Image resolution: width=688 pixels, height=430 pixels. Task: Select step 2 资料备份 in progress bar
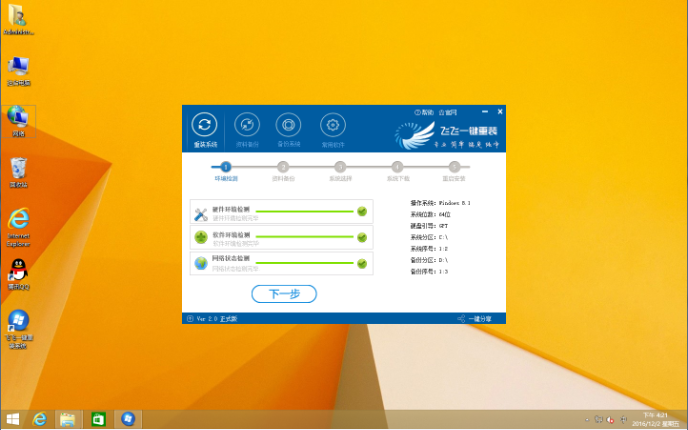pos(283,167)
